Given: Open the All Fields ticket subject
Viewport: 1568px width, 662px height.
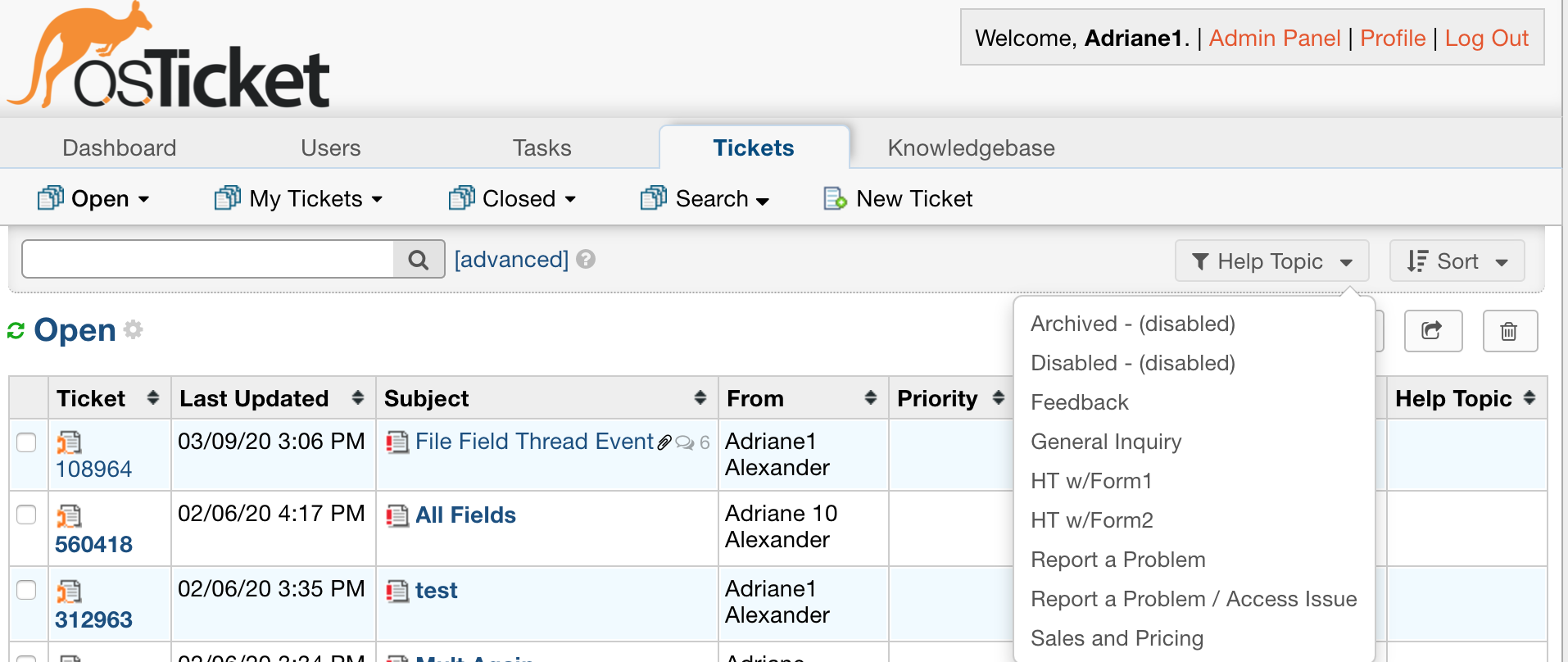Looking at the screenshot, I should click(465, 515).
